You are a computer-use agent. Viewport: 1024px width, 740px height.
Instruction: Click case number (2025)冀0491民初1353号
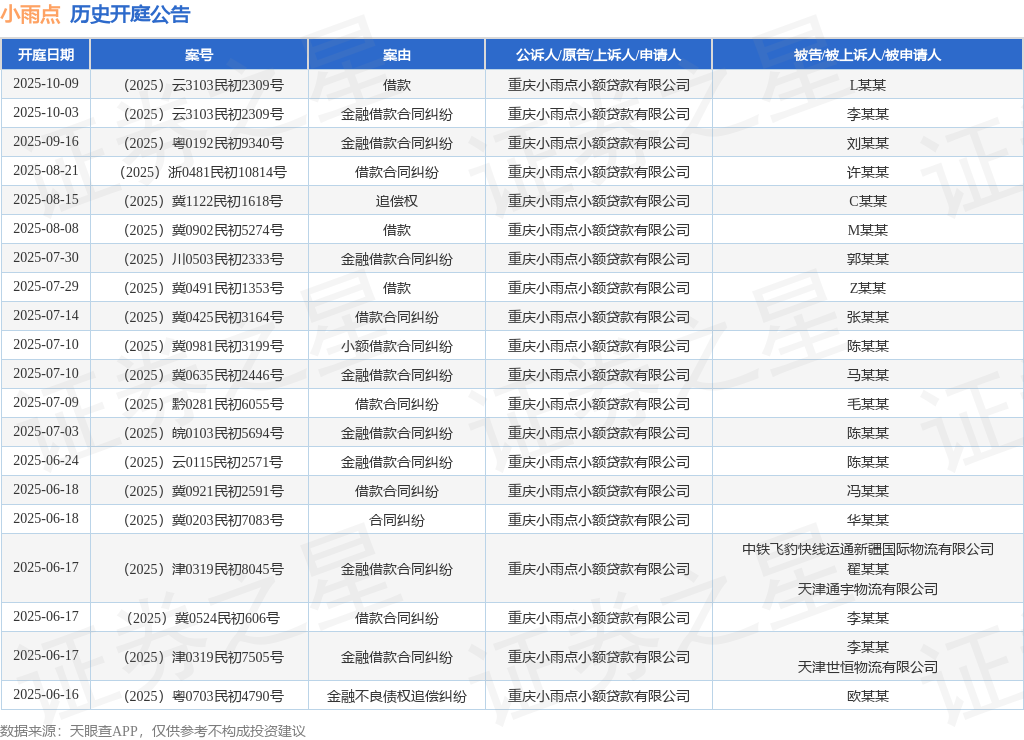(203, 288)
